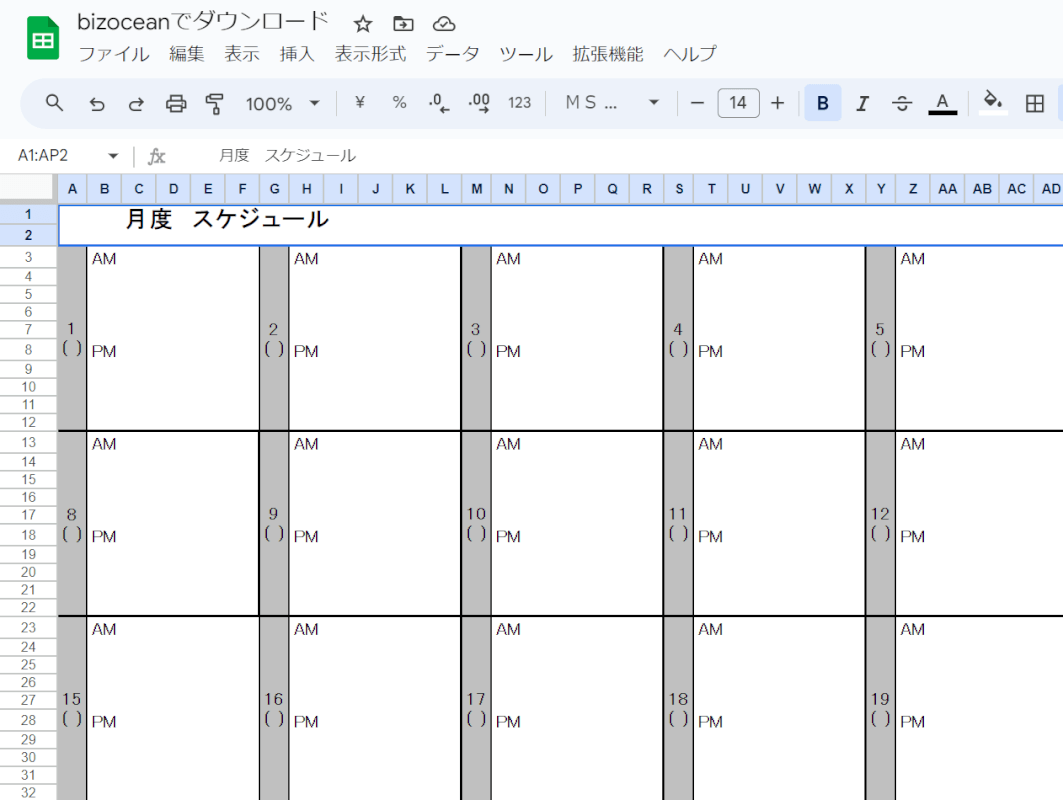The height and width of the screenshot is (800, 1063).
Task: Expand the 100% zoom dropdown
Action: pos(283,103)
